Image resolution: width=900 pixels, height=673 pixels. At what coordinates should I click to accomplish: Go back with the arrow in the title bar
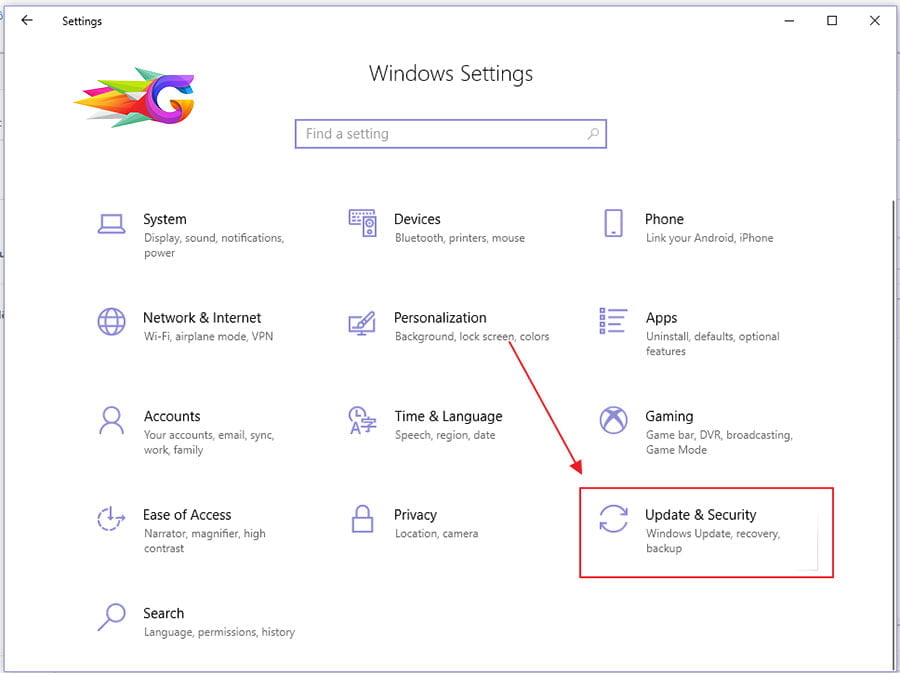tap(26, 21)
